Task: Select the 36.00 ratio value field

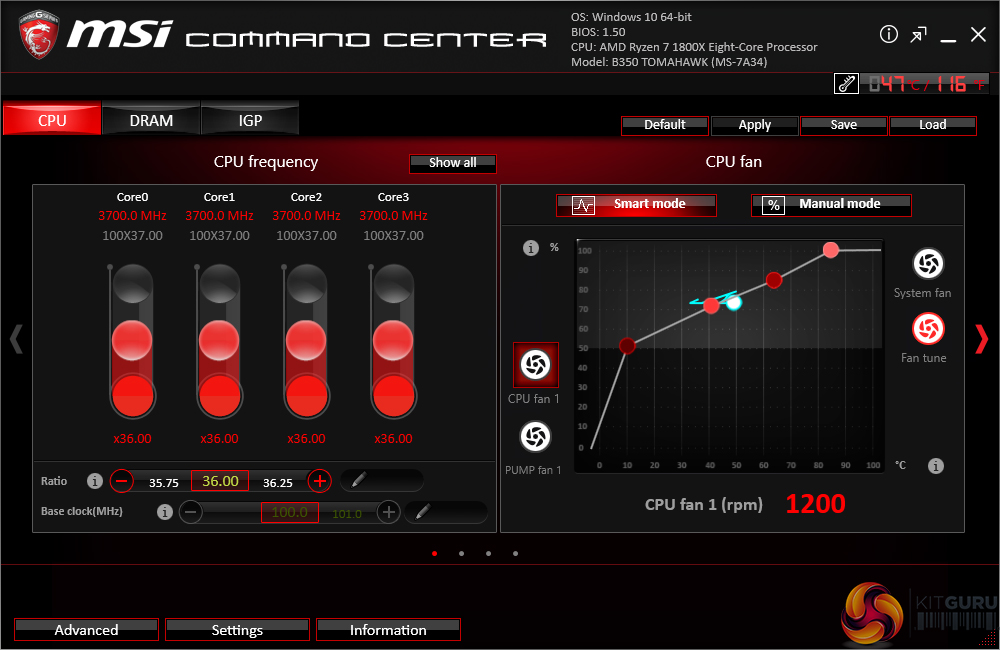Action: click(220, 481)
